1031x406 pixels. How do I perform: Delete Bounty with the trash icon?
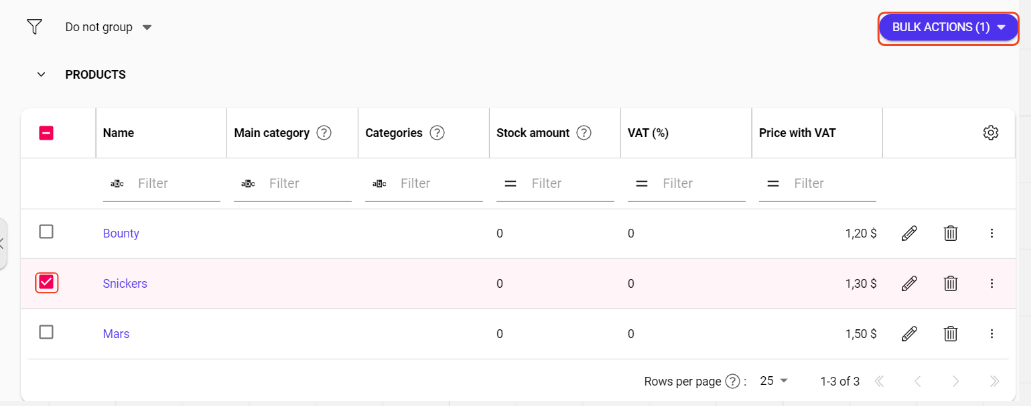point(950,233)
